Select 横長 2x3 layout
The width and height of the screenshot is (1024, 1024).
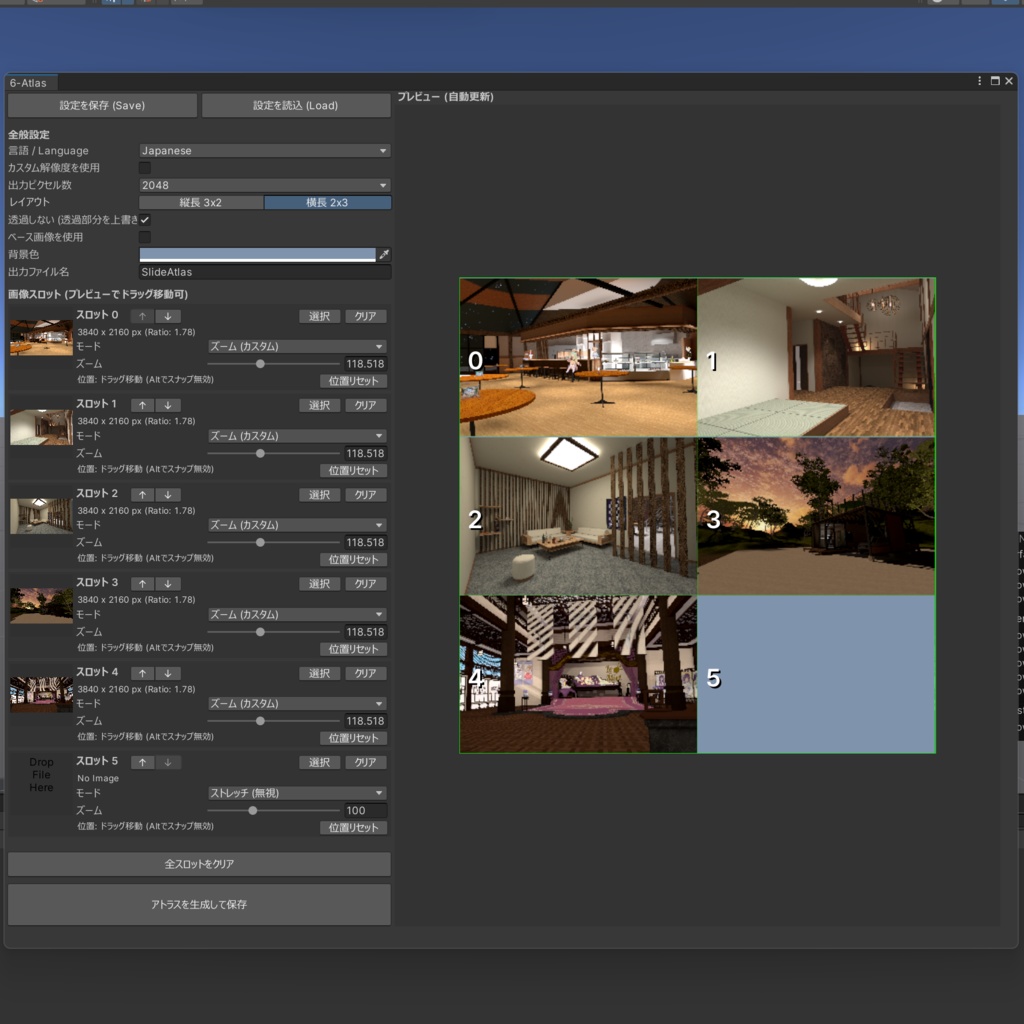pos(327,202)
